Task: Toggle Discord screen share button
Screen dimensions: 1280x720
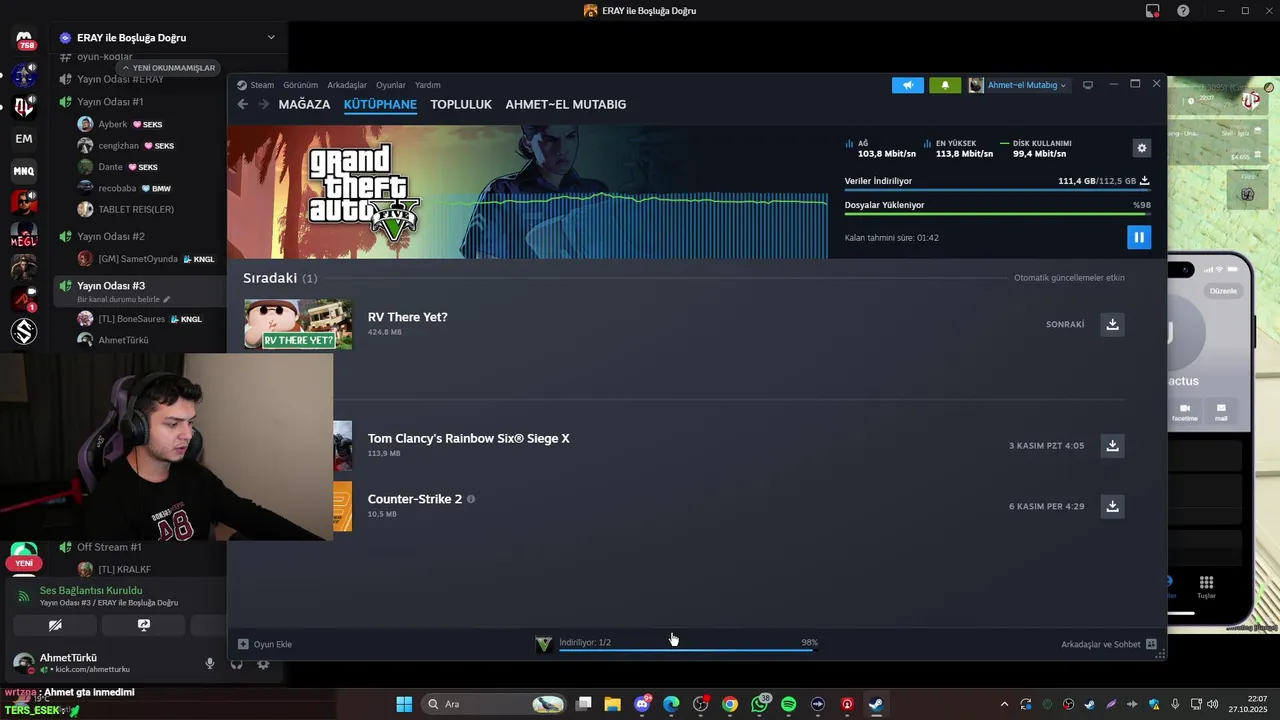Action: (x=143, y=625)
